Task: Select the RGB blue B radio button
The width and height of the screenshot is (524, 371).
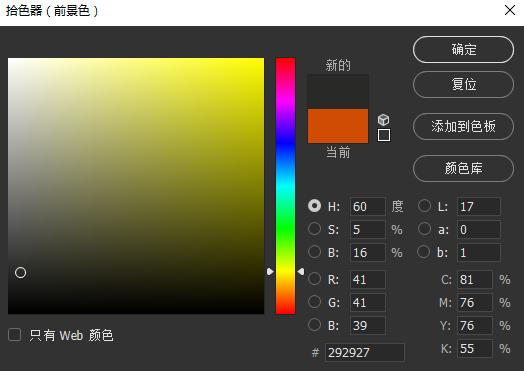Action: click(x=314, y=325)
